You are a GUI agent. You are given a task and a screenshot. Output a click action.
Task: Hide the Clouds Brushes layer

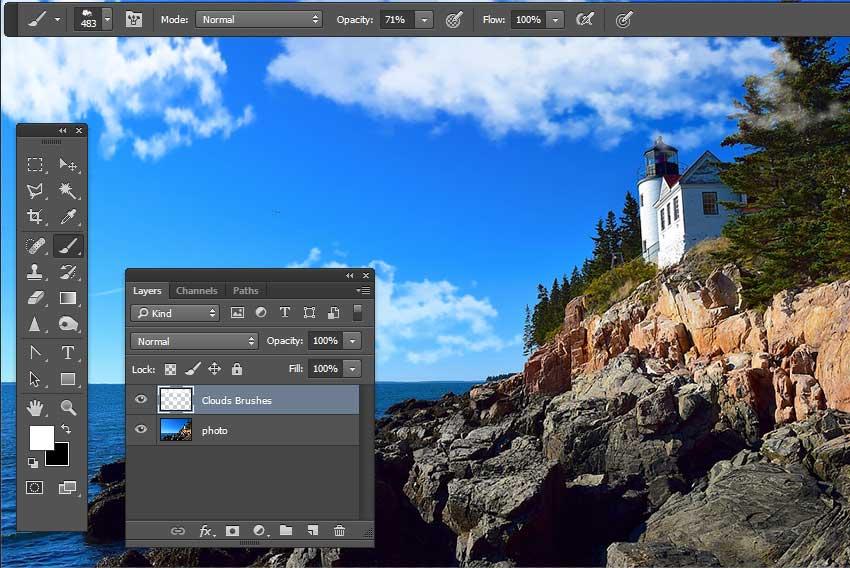click(141, 399)
